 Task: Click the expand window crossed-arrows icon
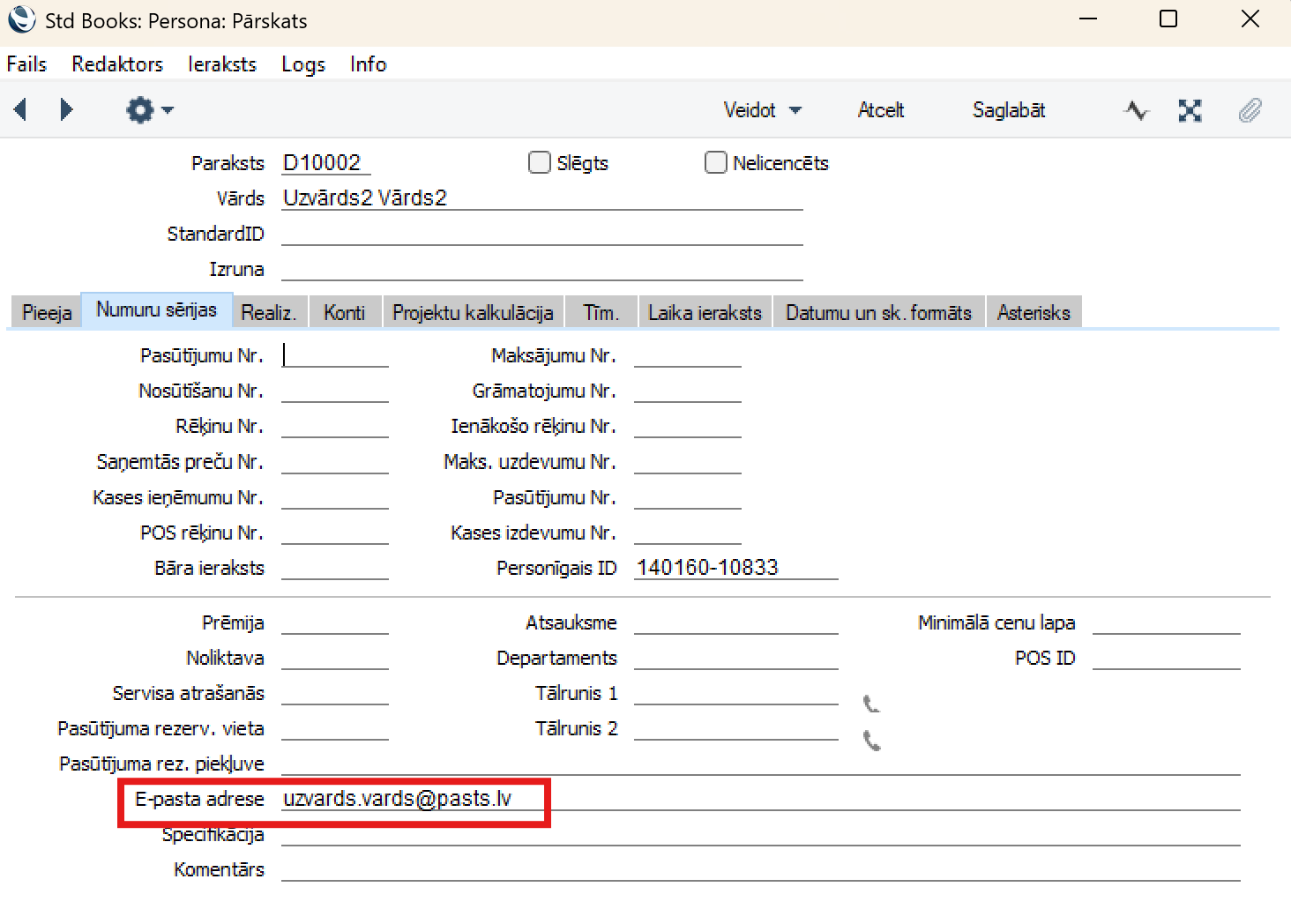1190,110
